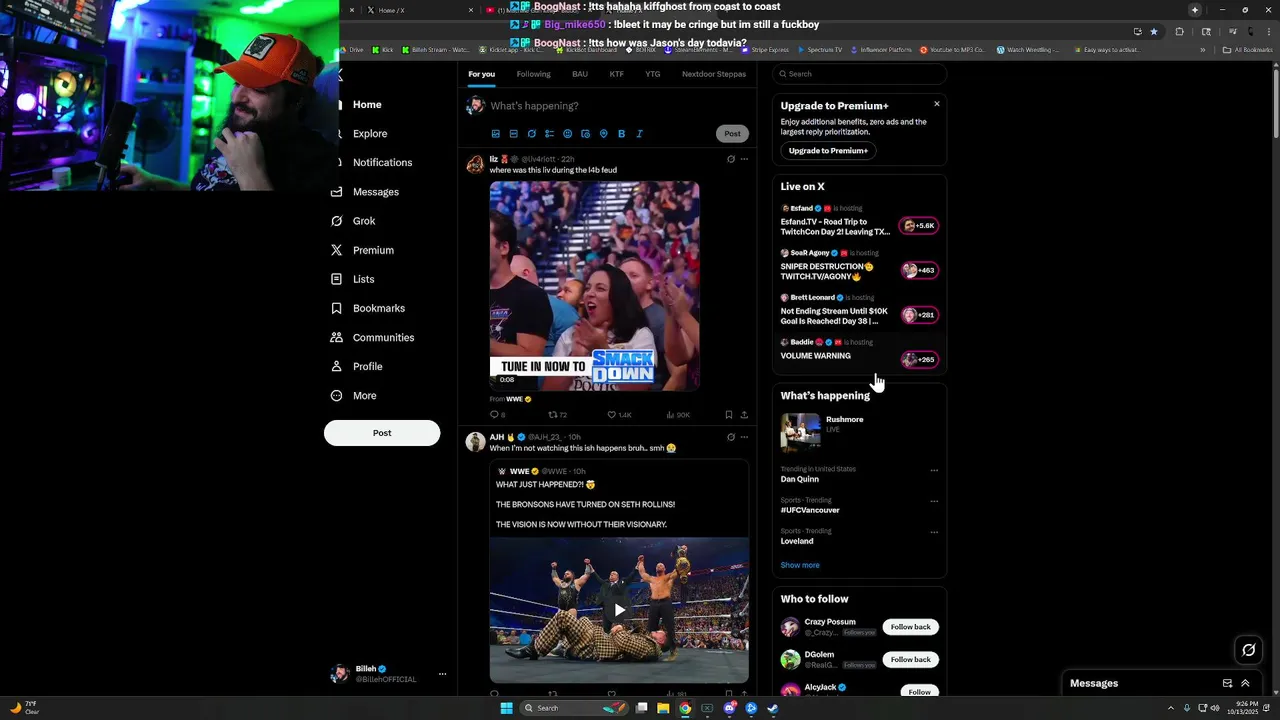Open more options for Dan Quinn trend
Screen dimensions: 1280x720
click(x=934, y=470)
